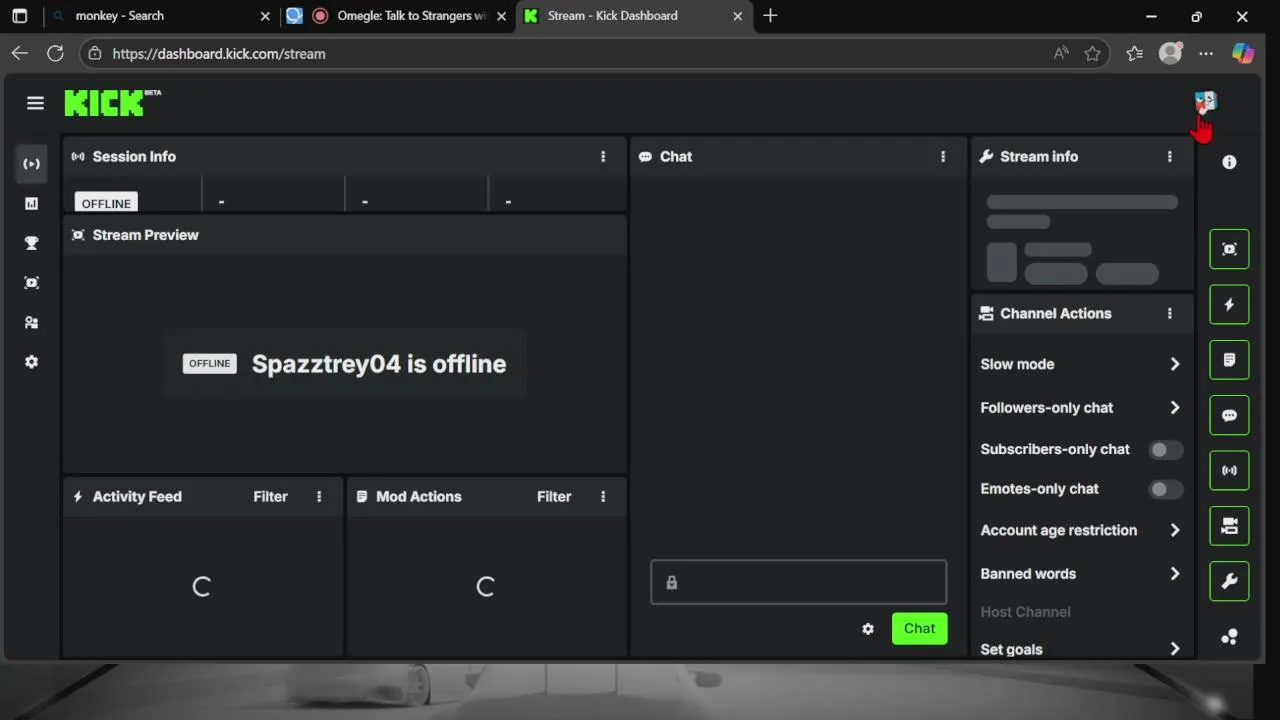Open Copilot in browser toolbar
Screen dimensions: 1280x720
point(1243,54)
